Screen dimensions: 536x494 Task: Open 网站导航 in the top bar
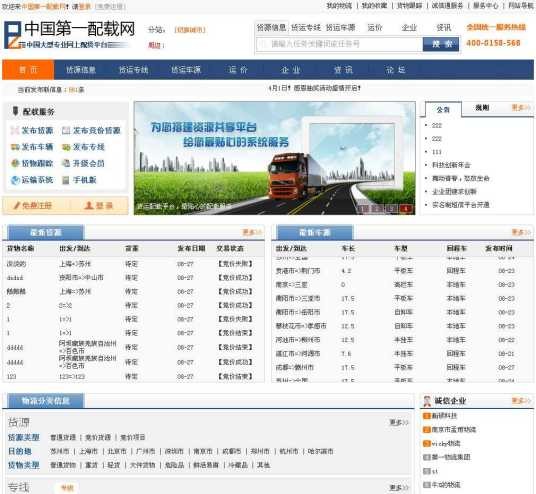[x=521, y=5]
